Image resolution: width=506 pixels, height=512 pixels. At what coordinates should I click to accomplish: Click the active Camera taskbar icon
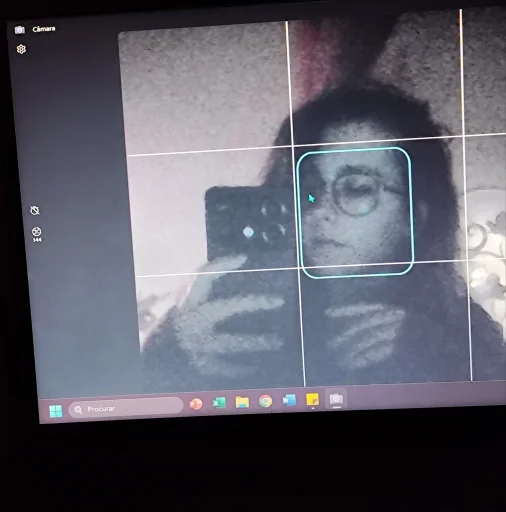[x=336, y=399]
